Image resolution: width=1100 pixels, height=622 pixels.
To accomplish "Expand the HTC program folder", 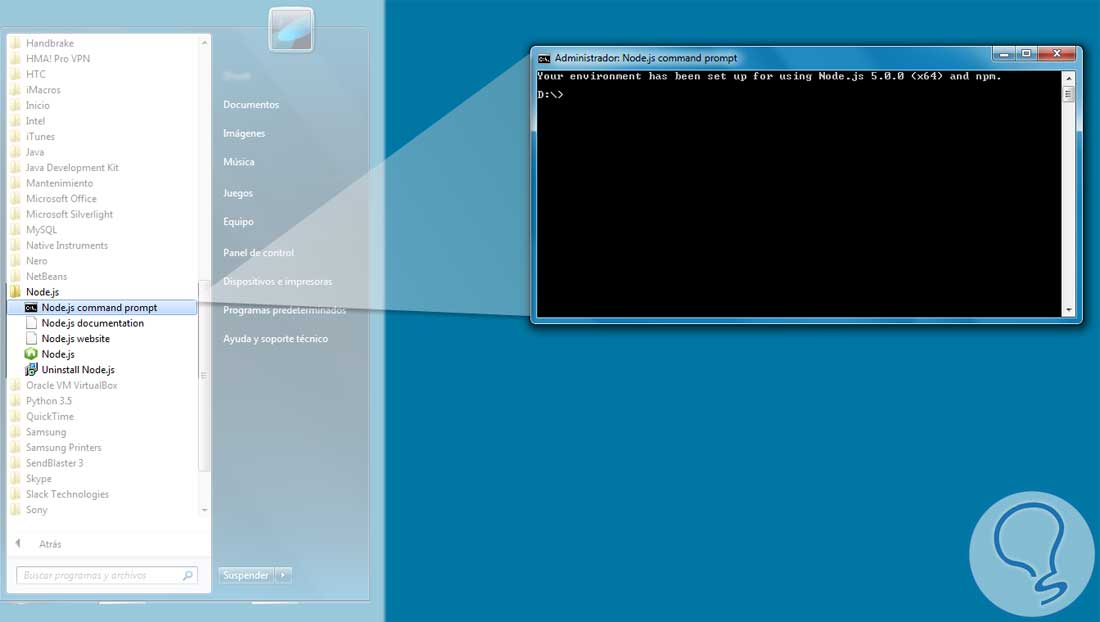I will [35, 74].
